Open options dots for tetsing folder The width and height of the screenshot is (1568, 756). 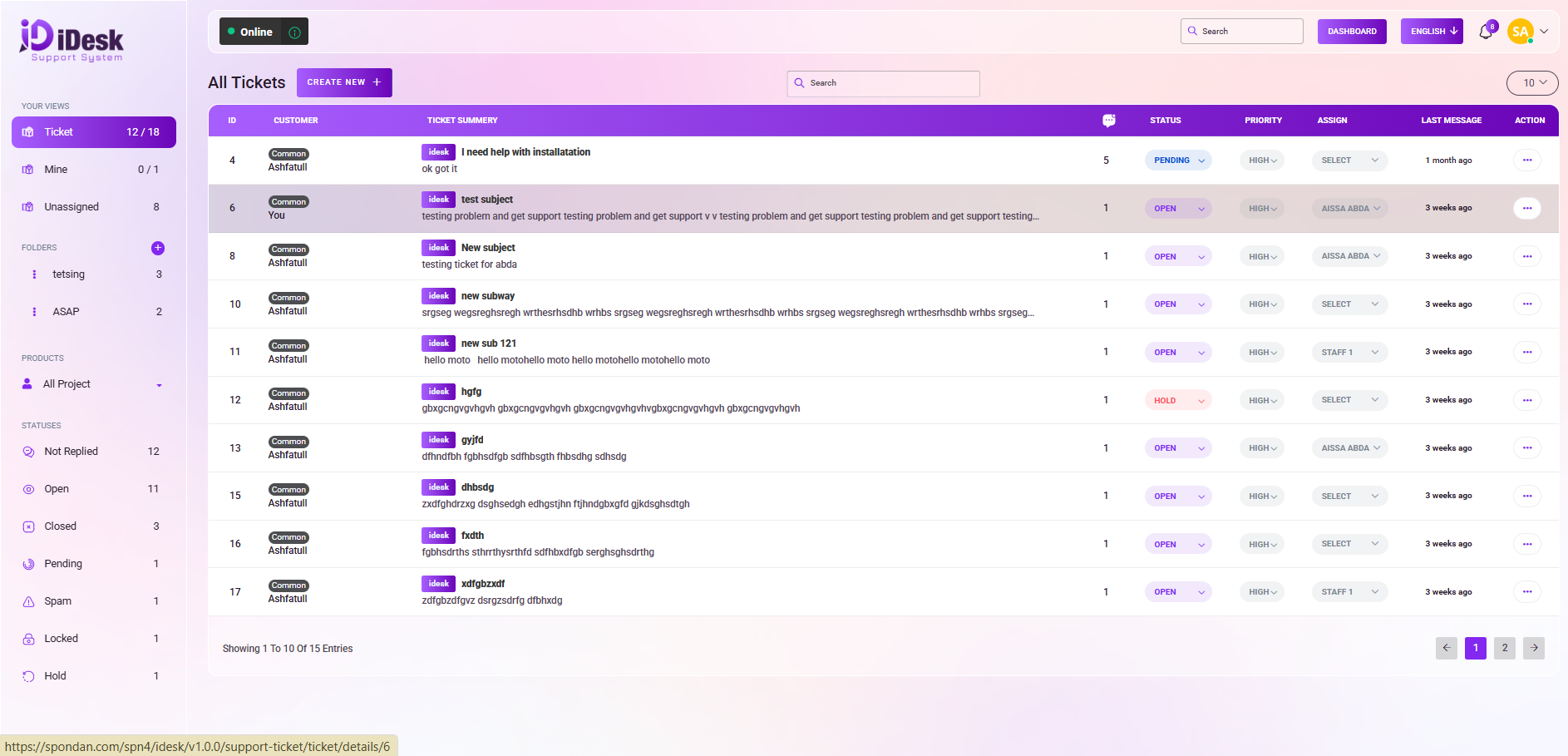click(34, 274)
